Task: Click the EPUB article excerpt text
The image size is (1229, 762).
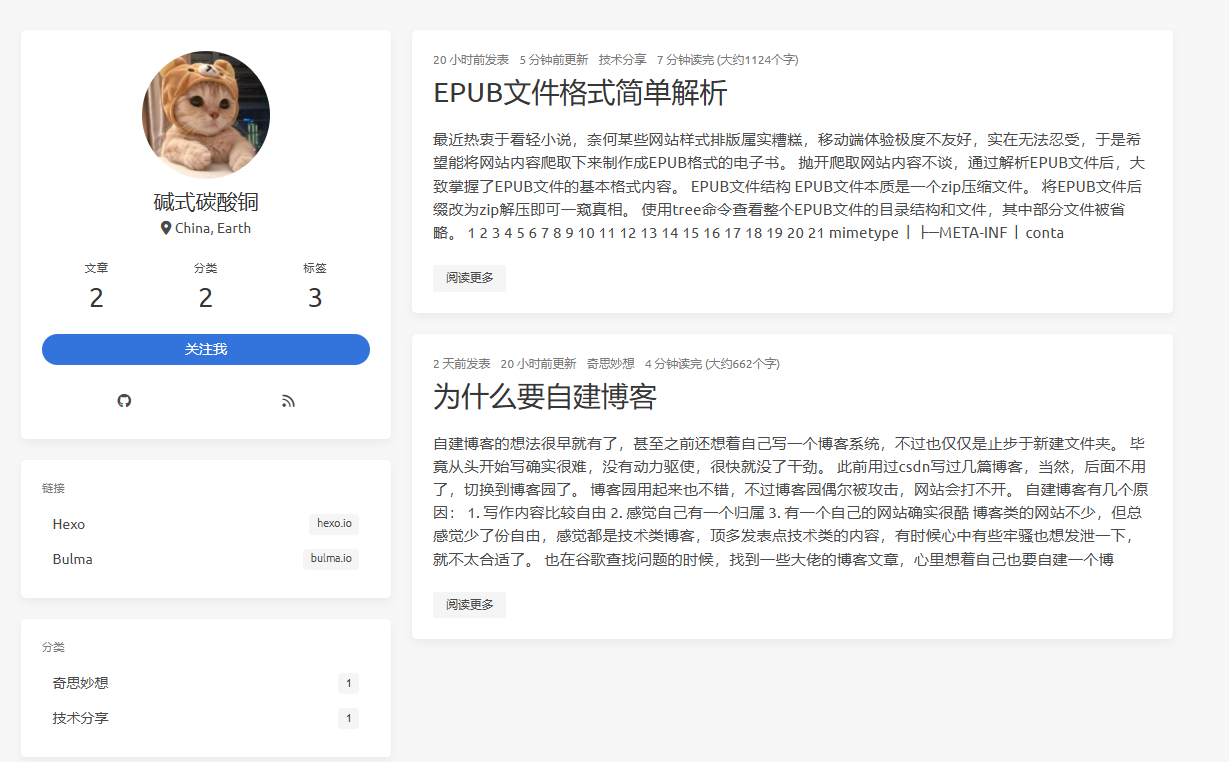Action: [x=790, y=186]
